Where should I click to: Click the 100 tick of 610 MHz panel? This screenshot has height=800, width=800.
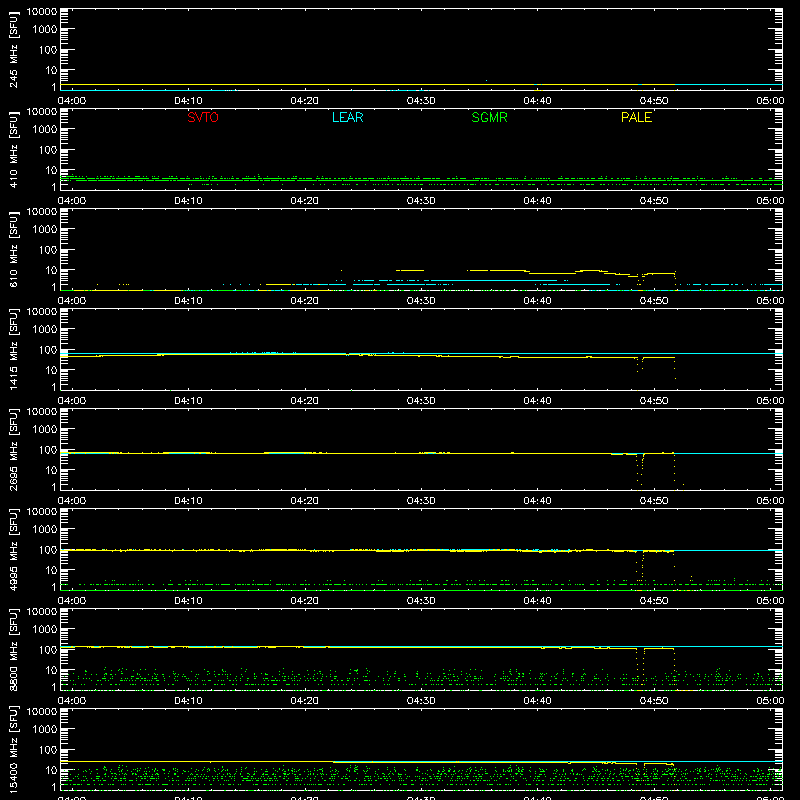click(x=48, y=250)
